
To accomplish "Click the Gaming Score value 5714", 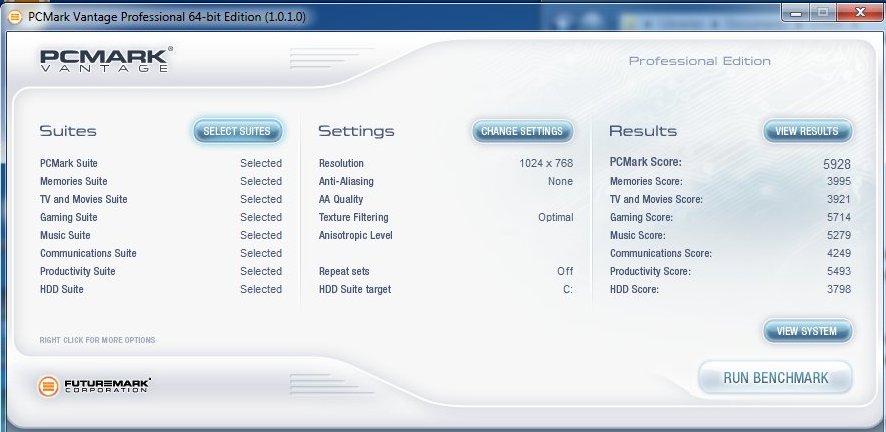I will coord(839,217).
